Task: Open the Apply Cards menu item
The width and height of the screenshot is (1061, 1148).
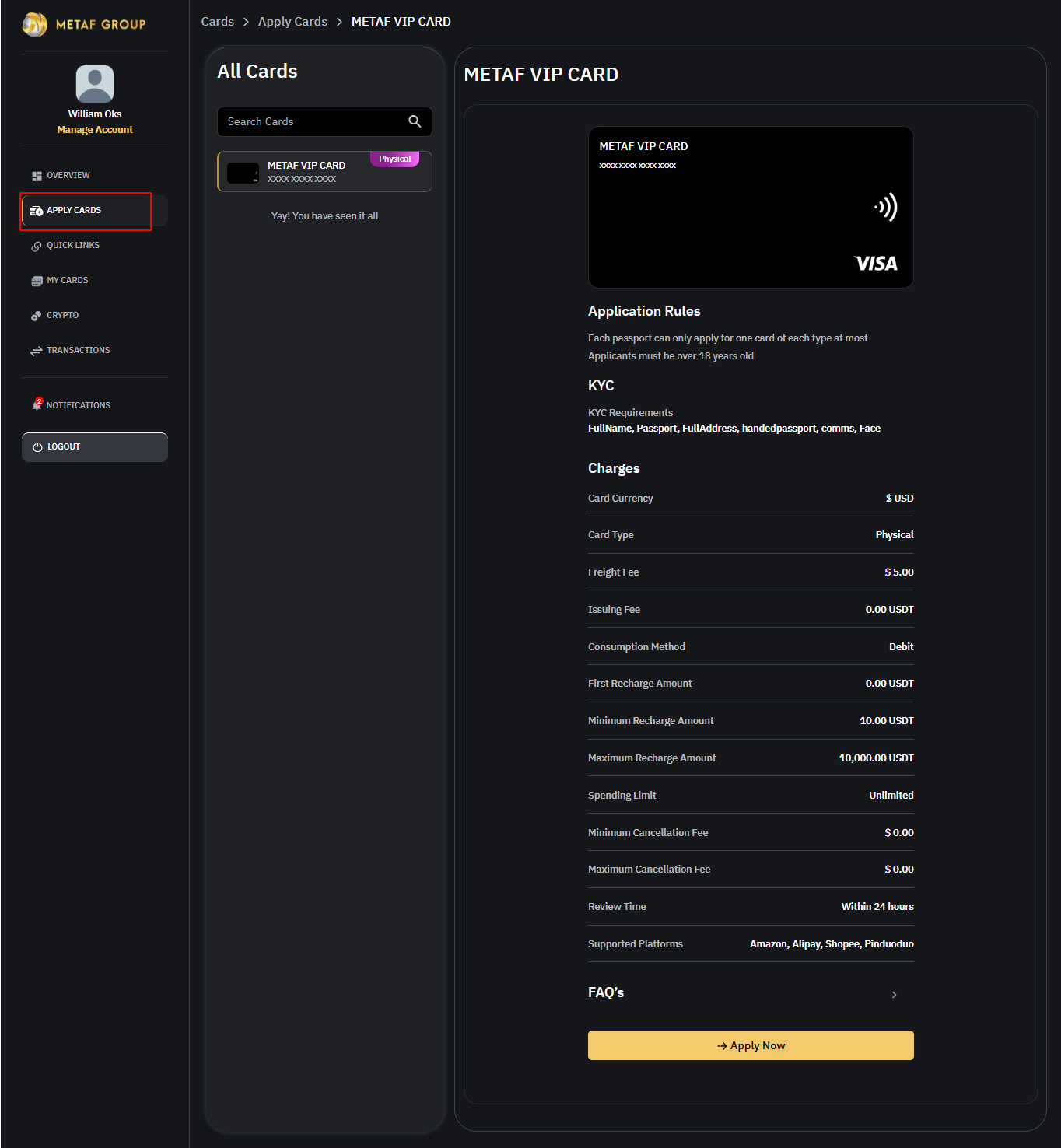Action: pyautogui.click(x=94, y=211)
